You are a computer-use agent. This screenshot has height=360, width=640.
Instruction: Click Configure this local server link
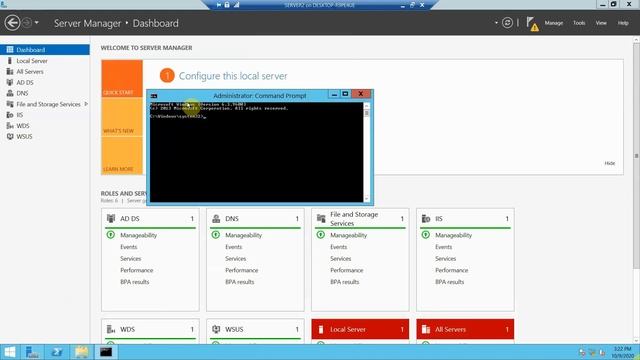(233, 76)
